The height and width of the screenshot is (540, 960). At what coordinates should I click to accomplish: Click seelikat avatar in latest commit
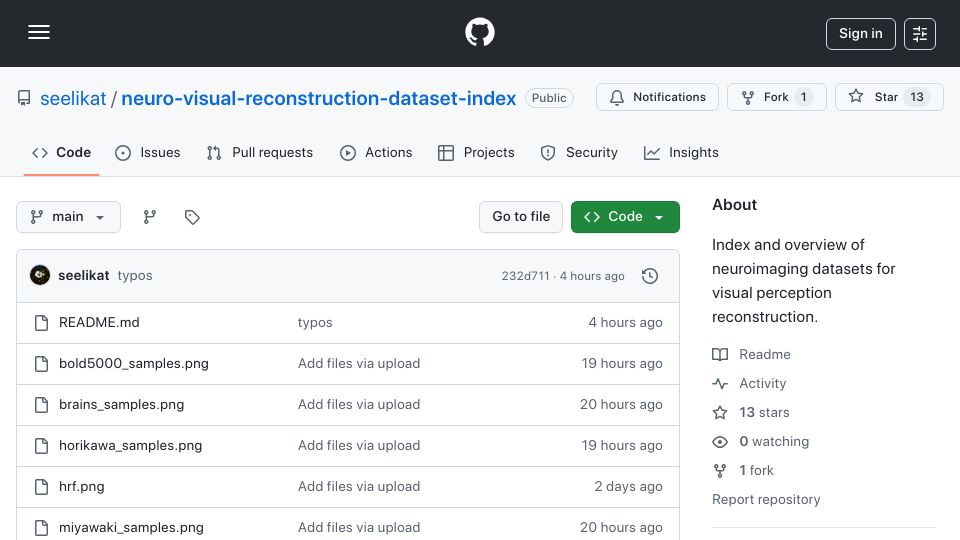click(x=40, y=276)
